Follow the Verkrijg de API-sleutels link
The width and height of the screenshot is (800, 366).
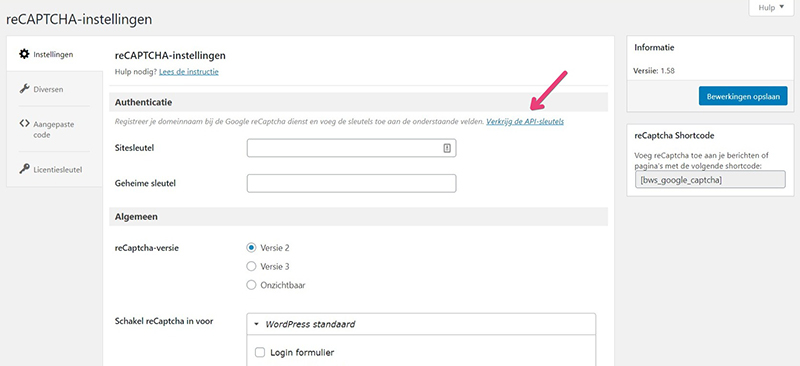(525, 122)
